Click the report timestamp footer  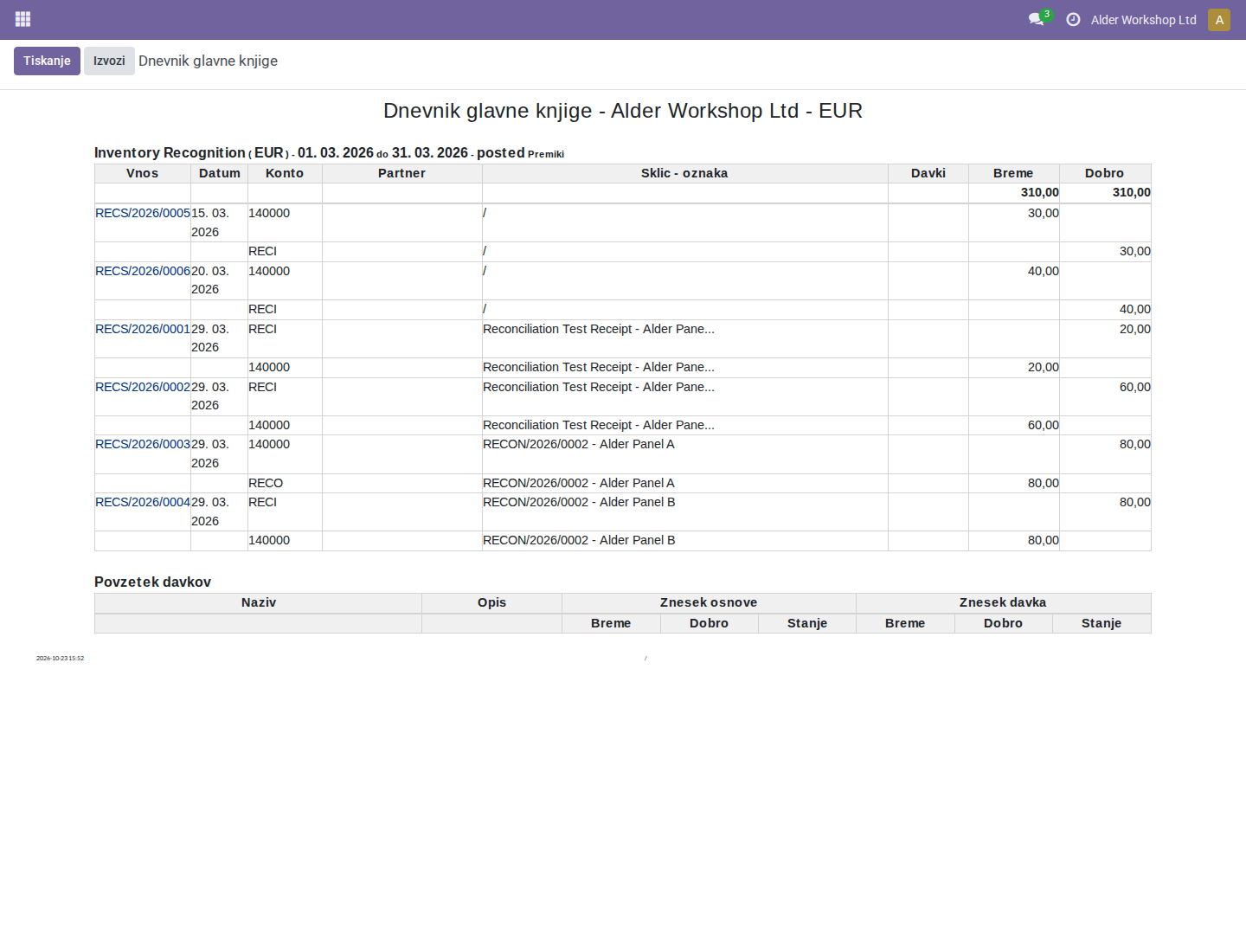coord(60,659)
